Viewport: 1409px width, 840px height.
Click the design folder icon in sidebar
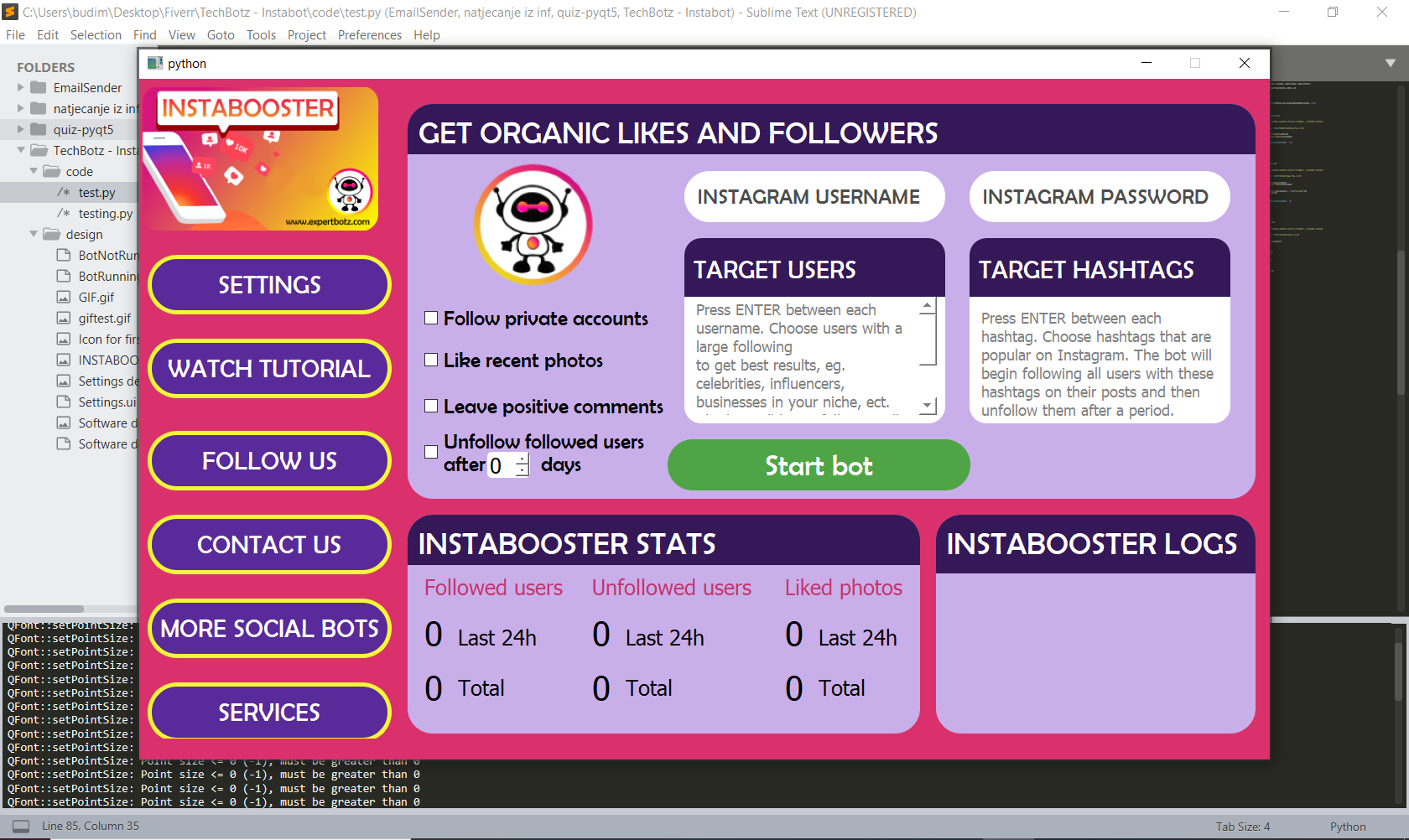(51, 234)
